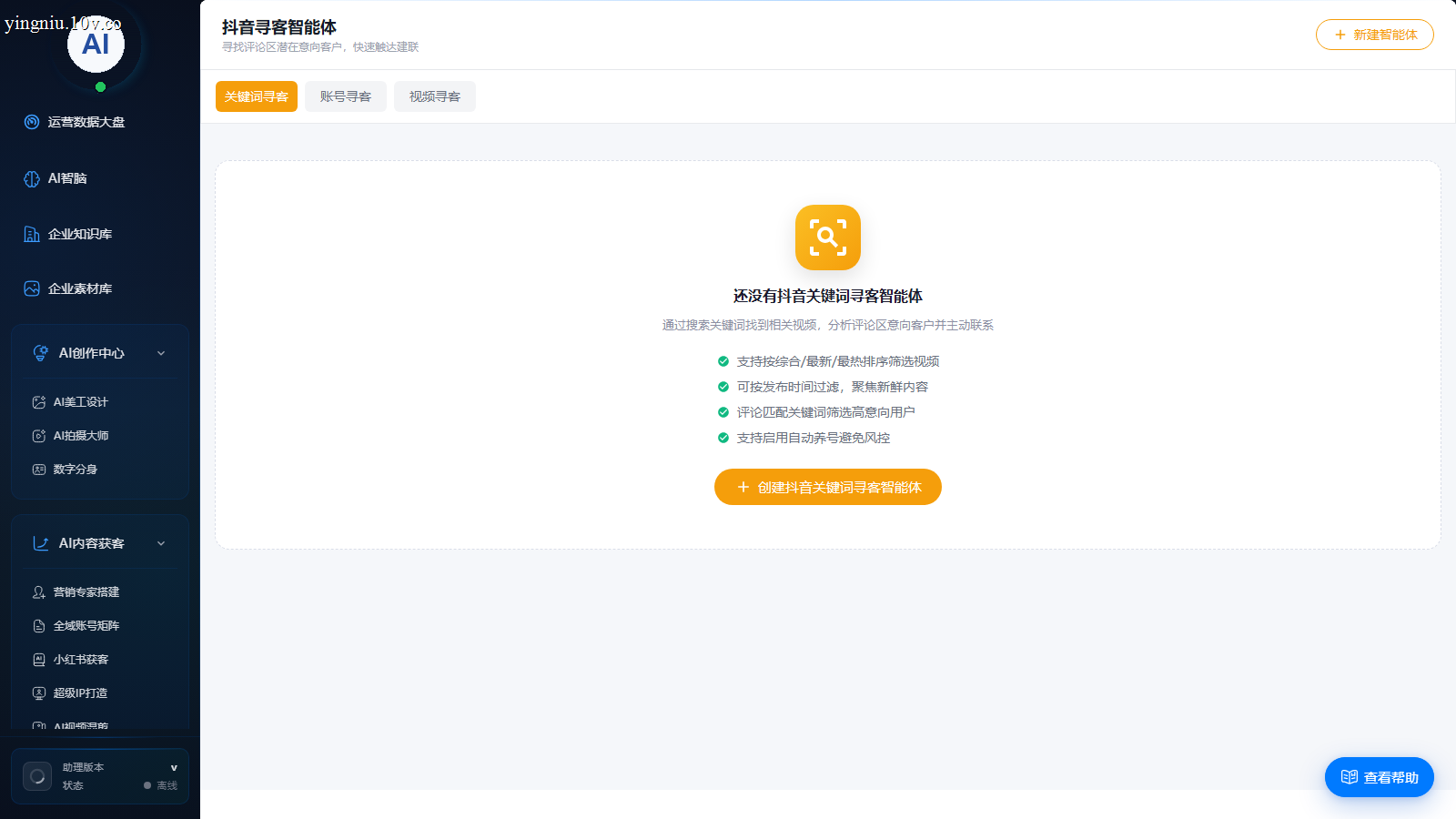This screenshot has width=1456, height=819.
Task: Click the 支持启用自动养号避免风控 feature line
Action: click(804, 438)
